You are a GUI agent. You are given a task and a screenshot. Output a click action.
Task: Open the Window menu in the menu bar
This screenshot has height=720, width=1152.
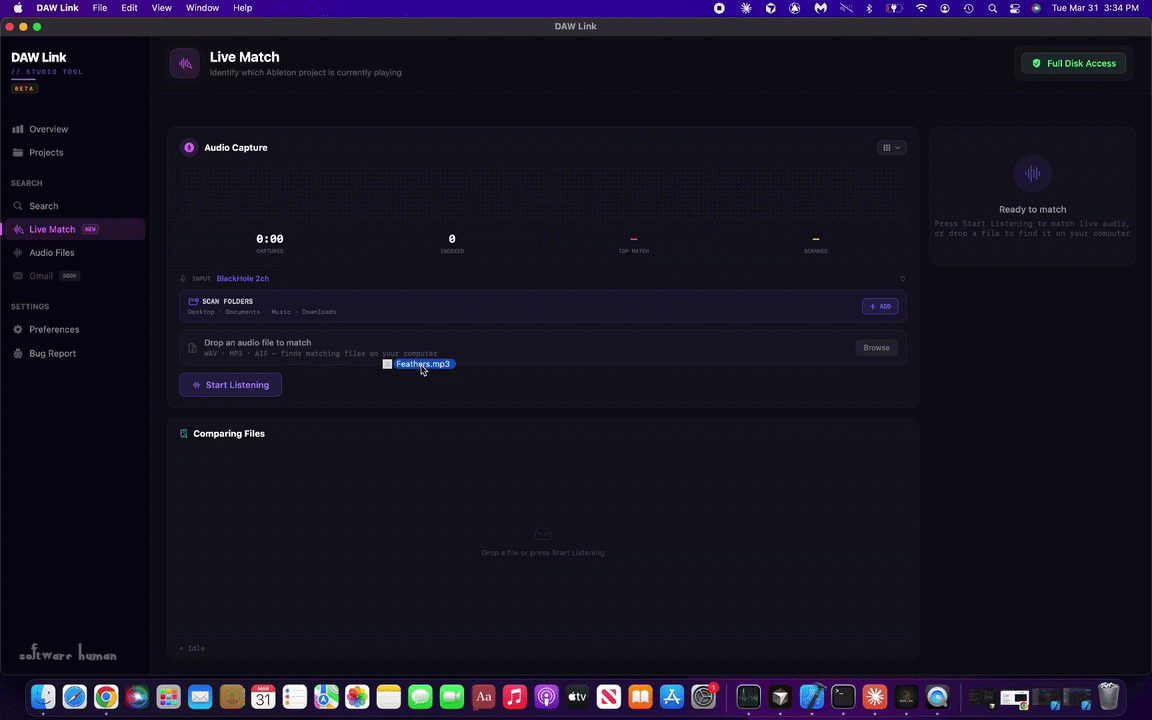202,7
